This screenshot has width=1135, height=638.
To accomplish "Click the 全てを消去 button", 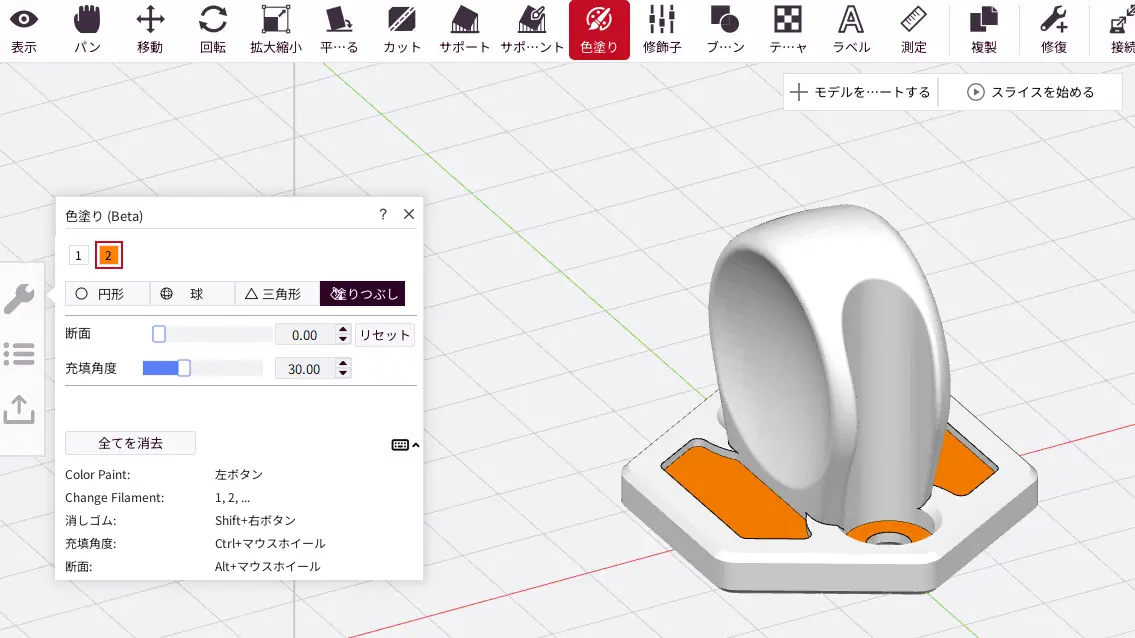I will [130, 443].
